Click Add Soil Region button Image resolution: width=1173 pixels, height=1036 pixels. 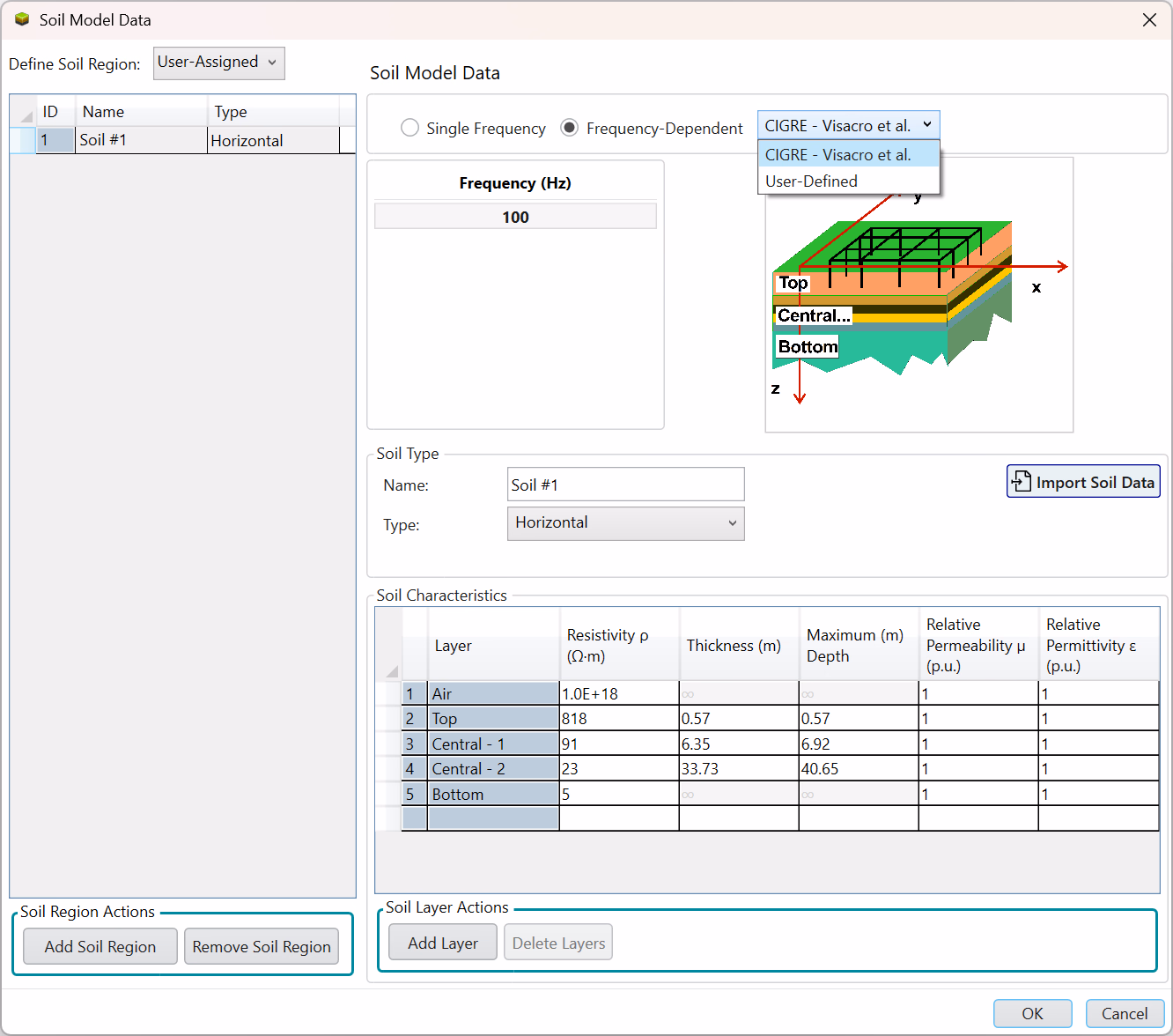coord(100,946)
